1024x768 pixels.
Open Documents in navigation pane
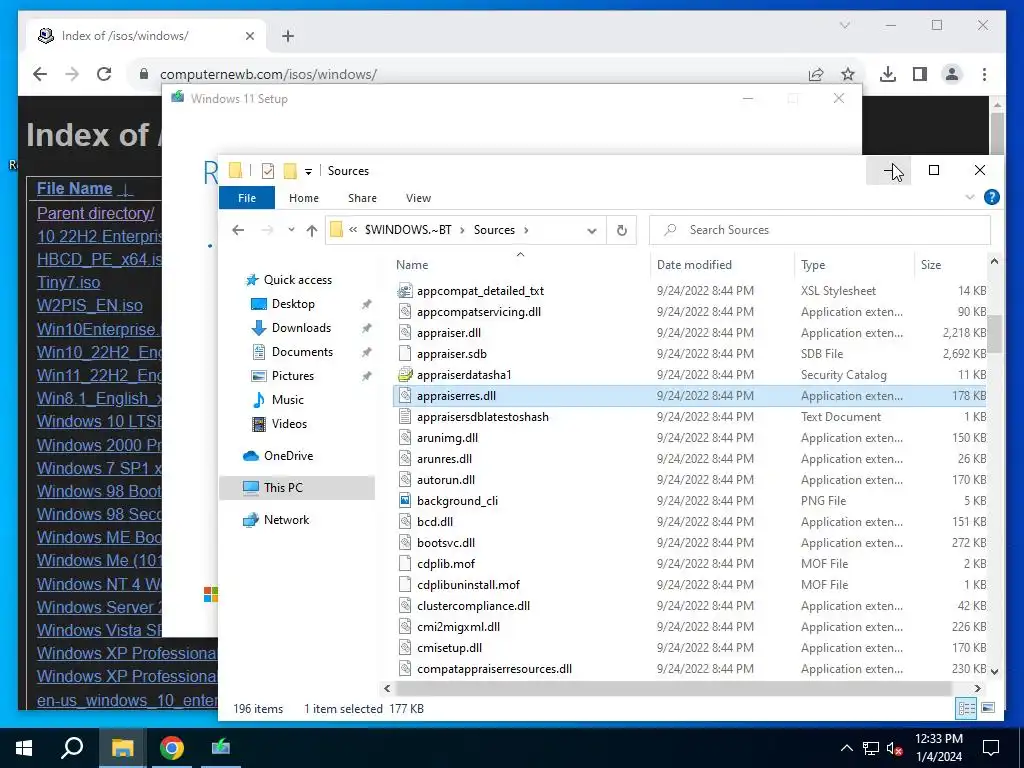(302, 352)
